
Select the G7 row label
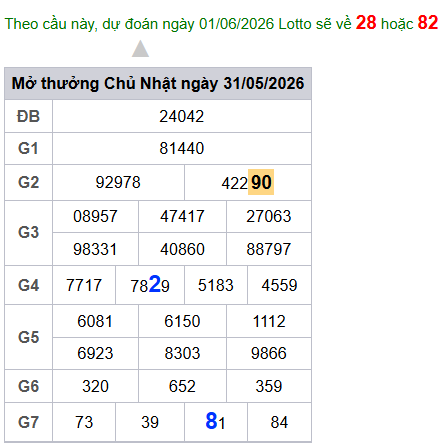point(28,422)
